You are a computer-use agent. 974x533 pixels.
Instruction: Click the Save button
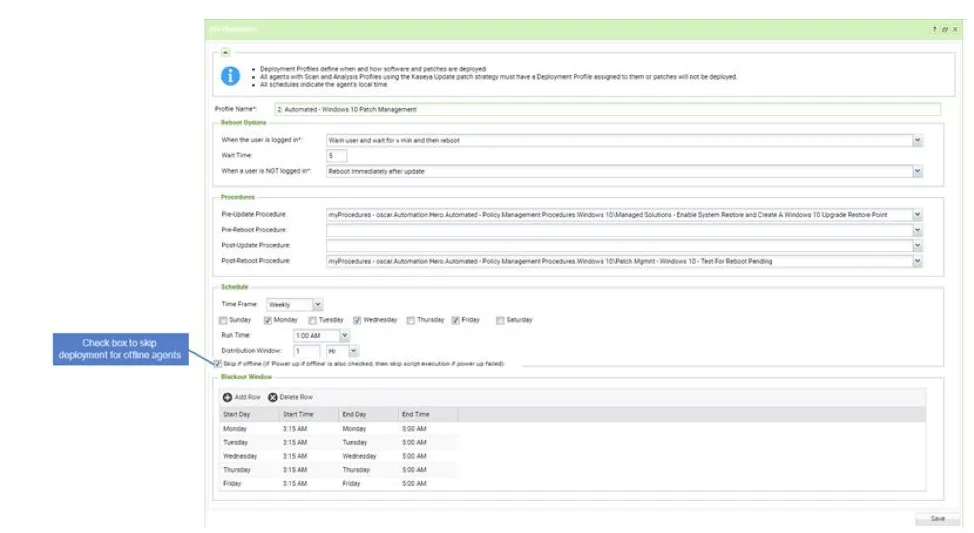click(937, 518)
